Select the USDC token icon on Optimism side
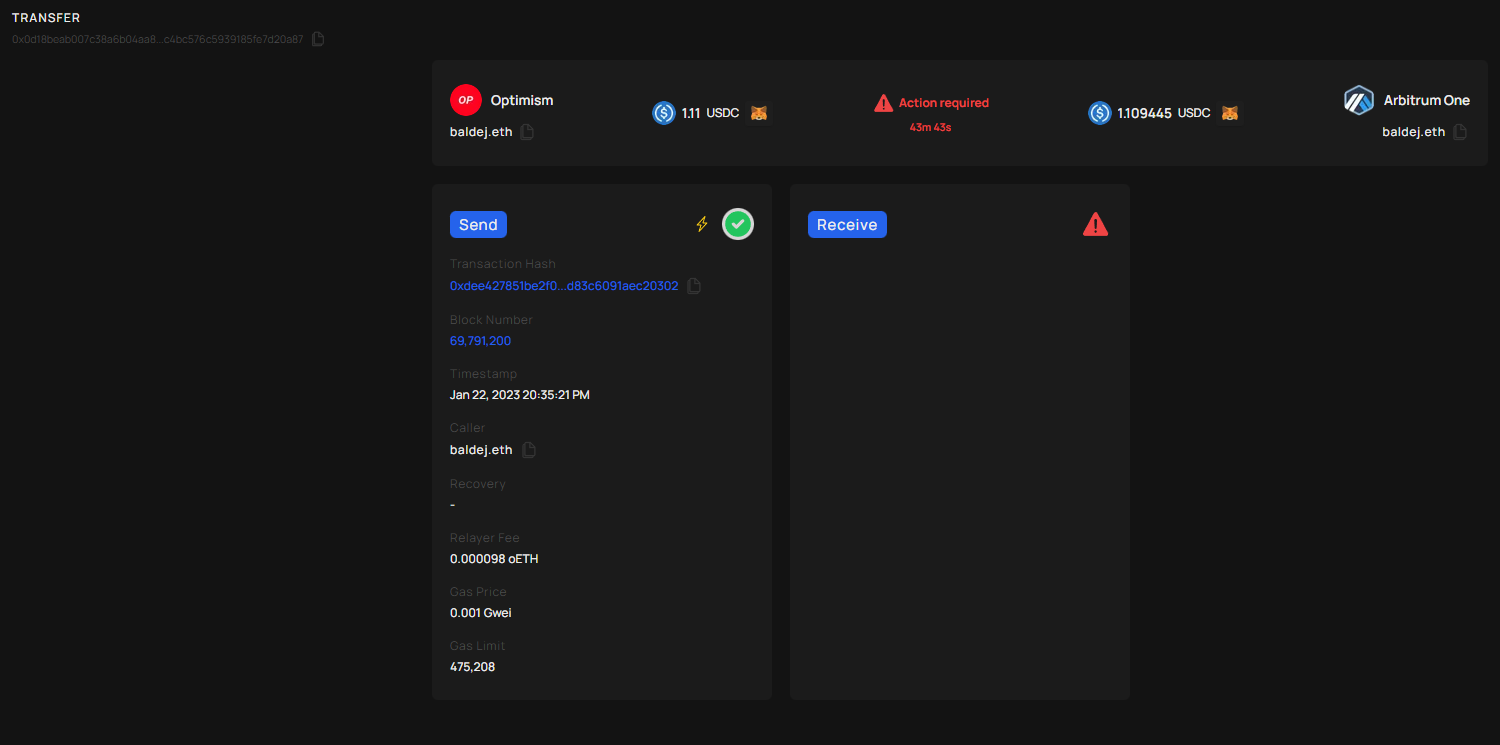1500x745 pixels. pos(663,112)
